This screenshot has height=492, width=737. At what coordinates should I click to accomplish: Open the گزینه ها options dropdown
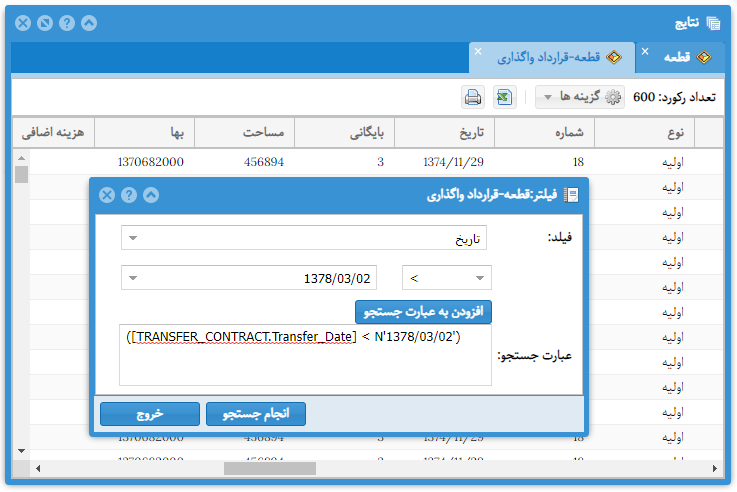(x=580, y=97)
